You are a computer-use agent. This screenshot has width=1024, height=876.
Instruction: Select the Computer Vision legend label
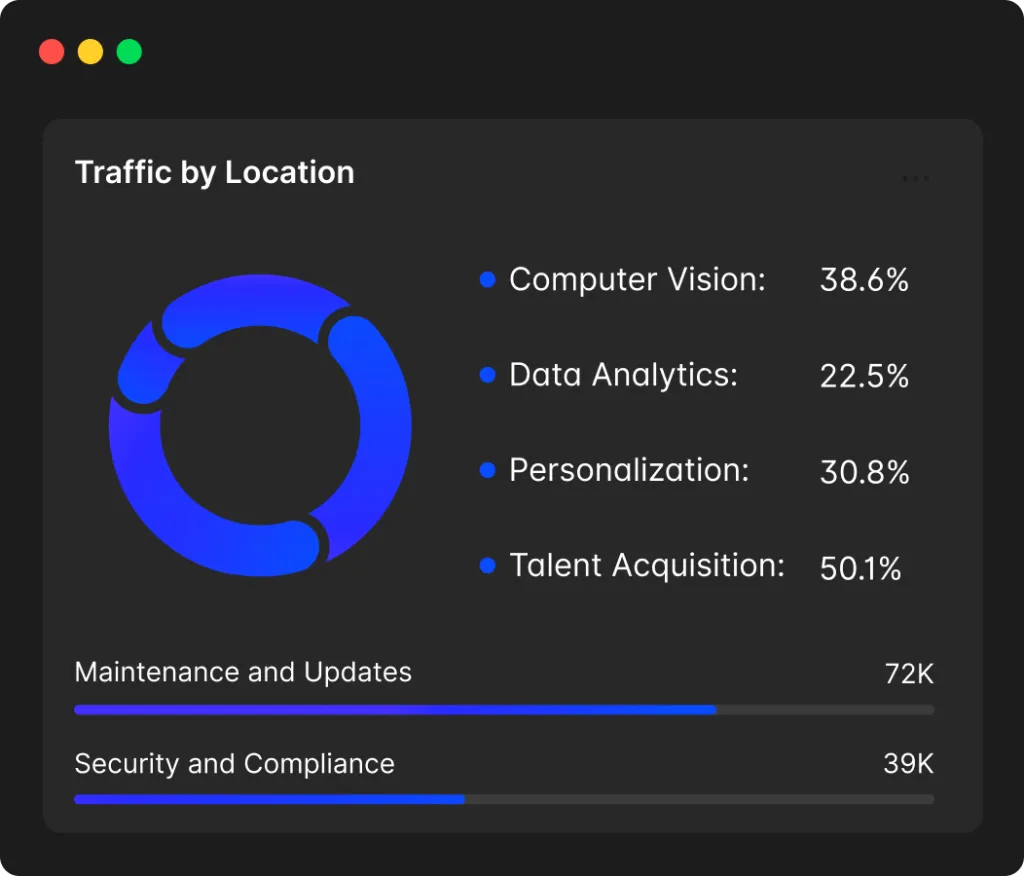pos(637,280)
